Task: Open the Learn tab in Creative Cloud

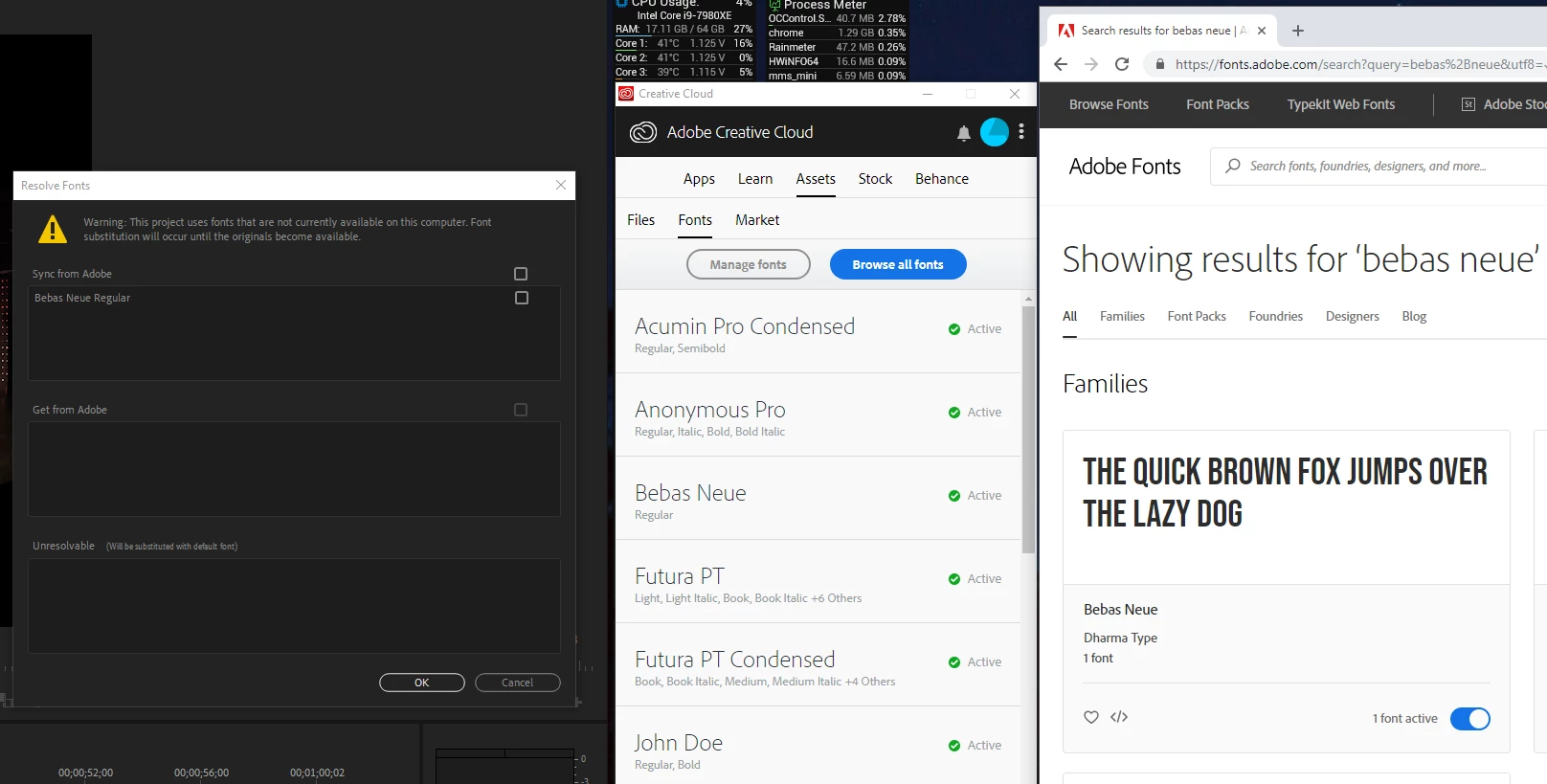Action: [755, 179]
